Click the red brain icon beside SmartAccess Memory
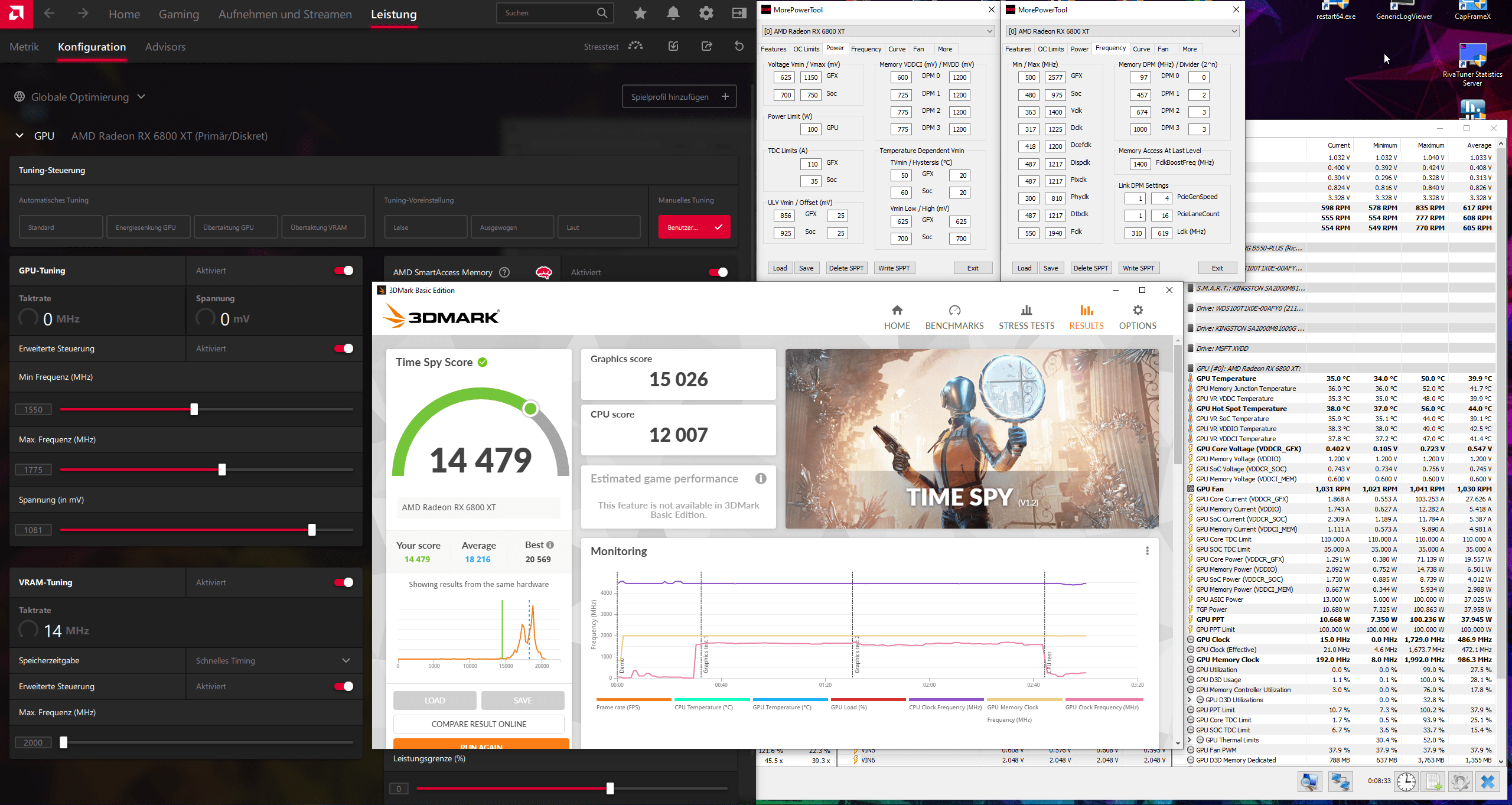 coord(543,272)
